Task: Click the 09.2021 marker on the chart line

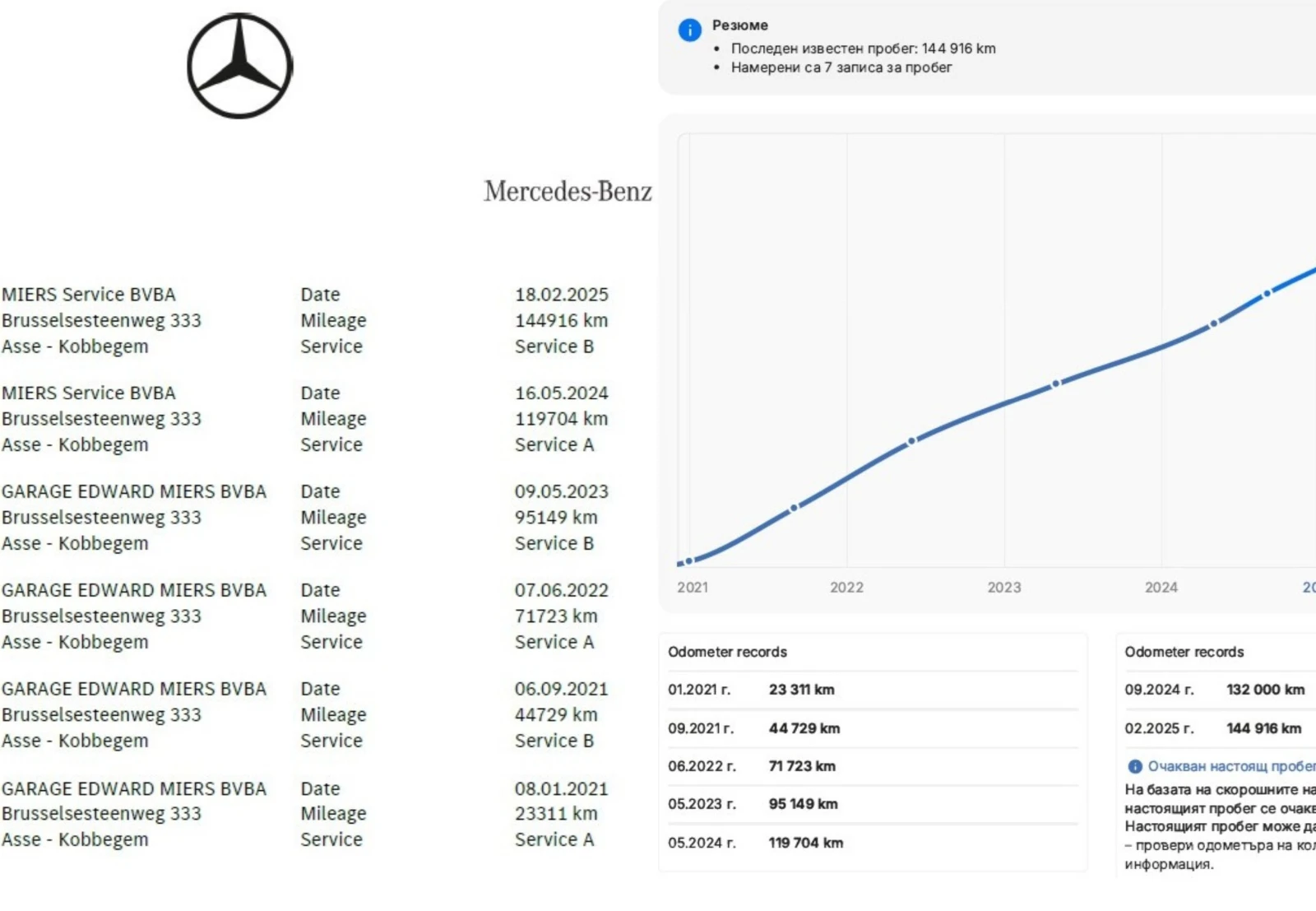Action: pos(792,508)
